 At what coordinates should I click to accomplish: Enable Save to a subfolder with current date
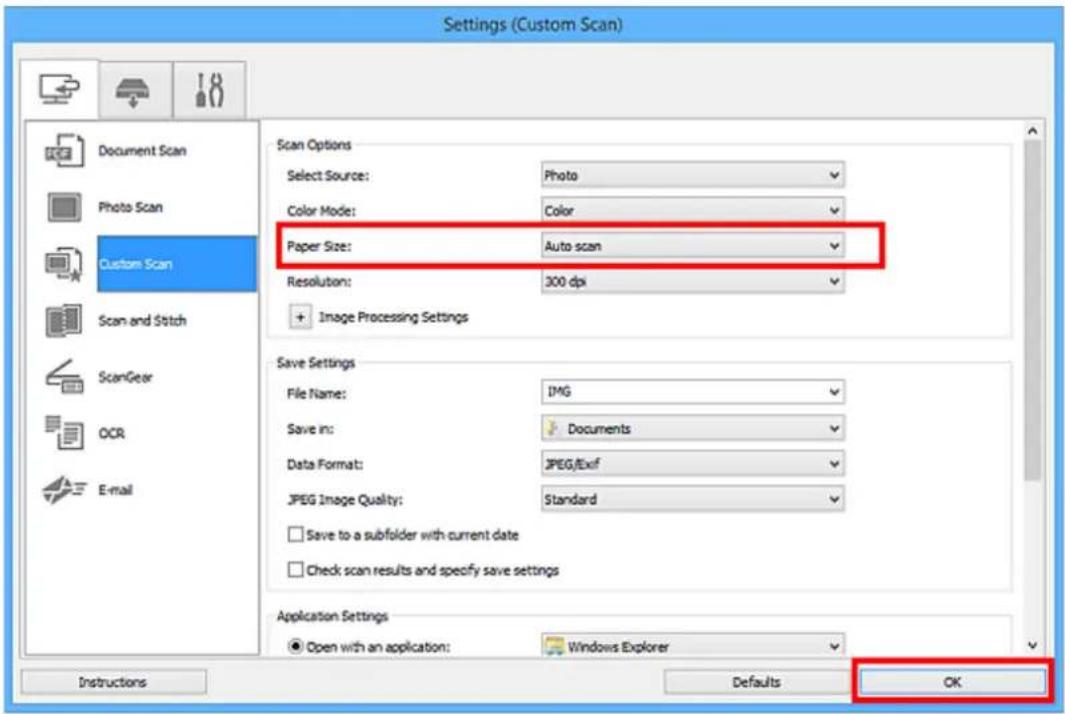pos(295,535)
